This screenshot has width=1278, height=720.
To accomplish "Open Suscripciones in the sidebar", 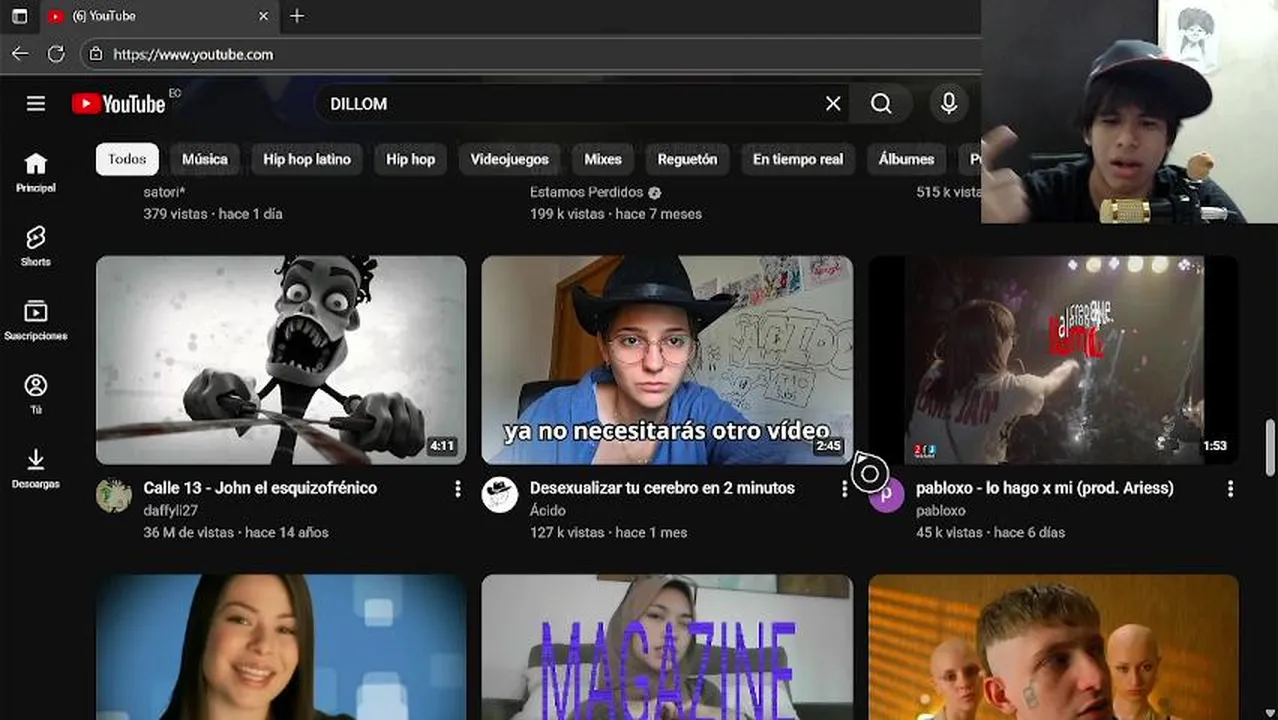I will pyautogui.click(x=36, y=320).
